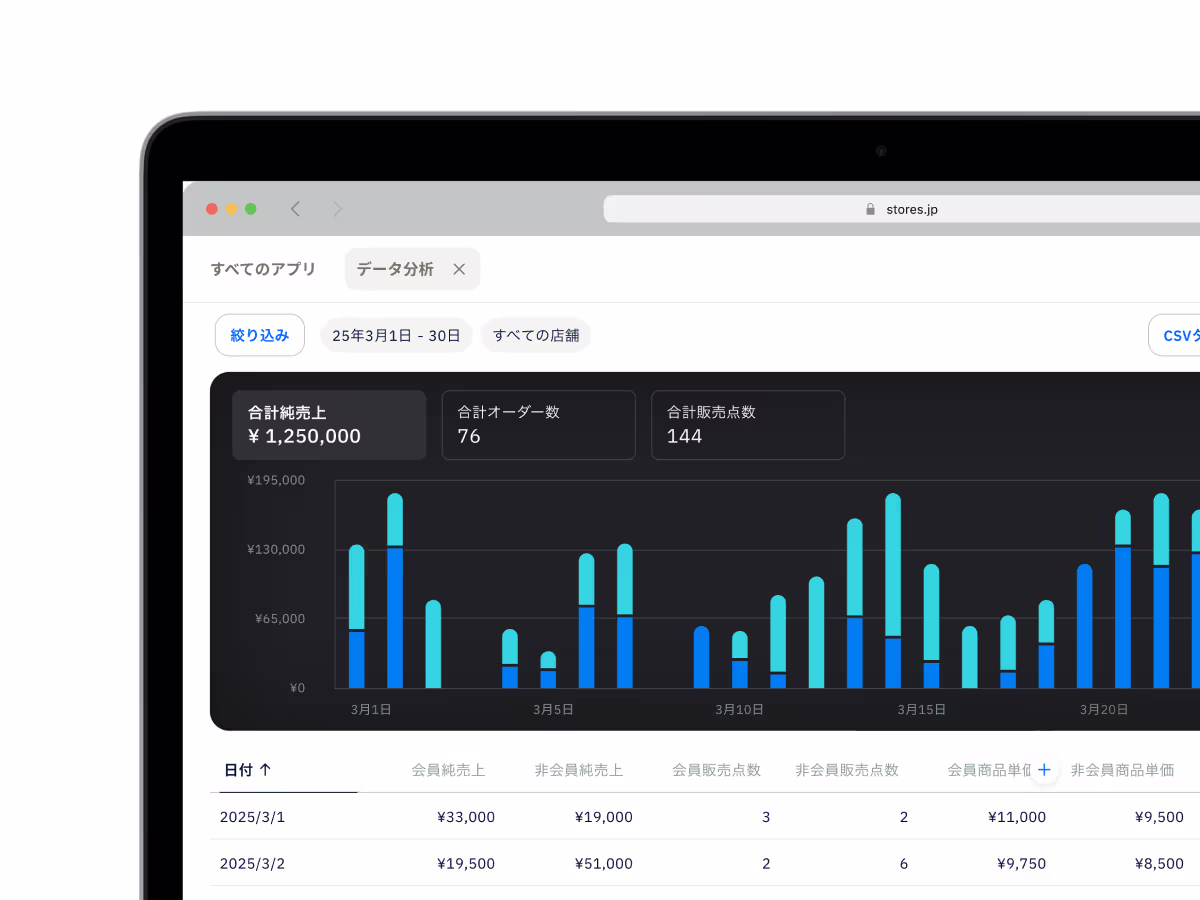Open the すべての店舗 store filter

point(536,335)
